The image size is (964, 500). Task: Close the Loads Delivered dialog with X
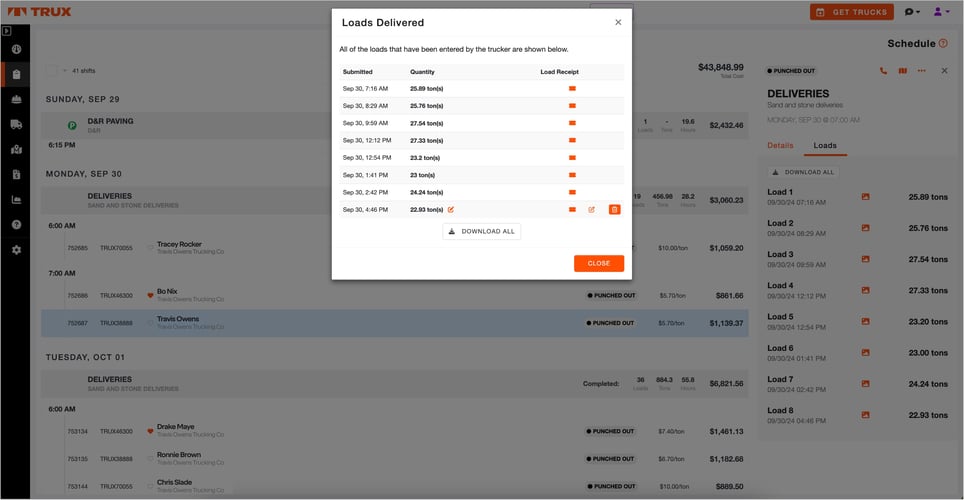tap(618, 22)
